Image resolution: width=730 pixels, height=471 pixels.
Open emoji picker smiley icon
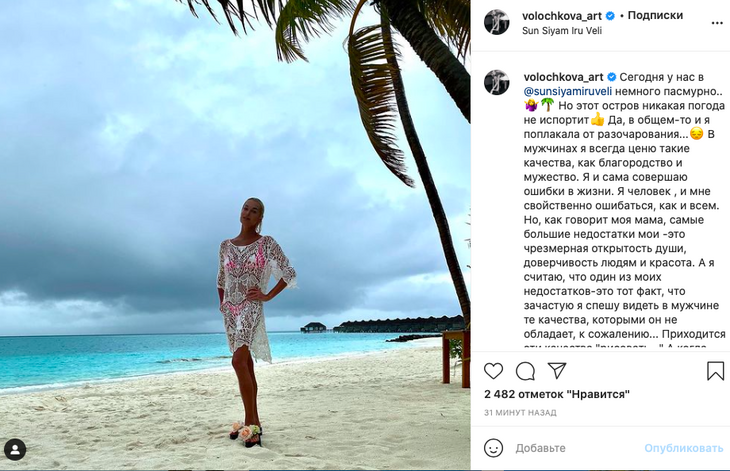tap(493, 448)
